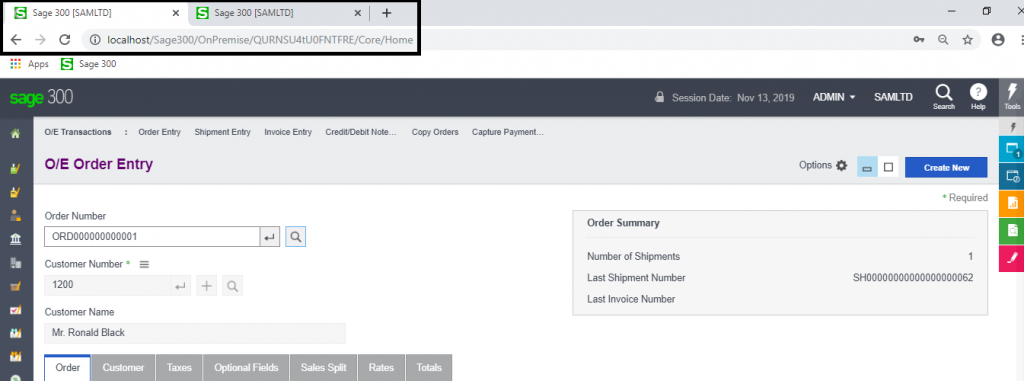Screen dimensions: 1024x381
Task: Click the Create New button
Action: tap(946, 167)
